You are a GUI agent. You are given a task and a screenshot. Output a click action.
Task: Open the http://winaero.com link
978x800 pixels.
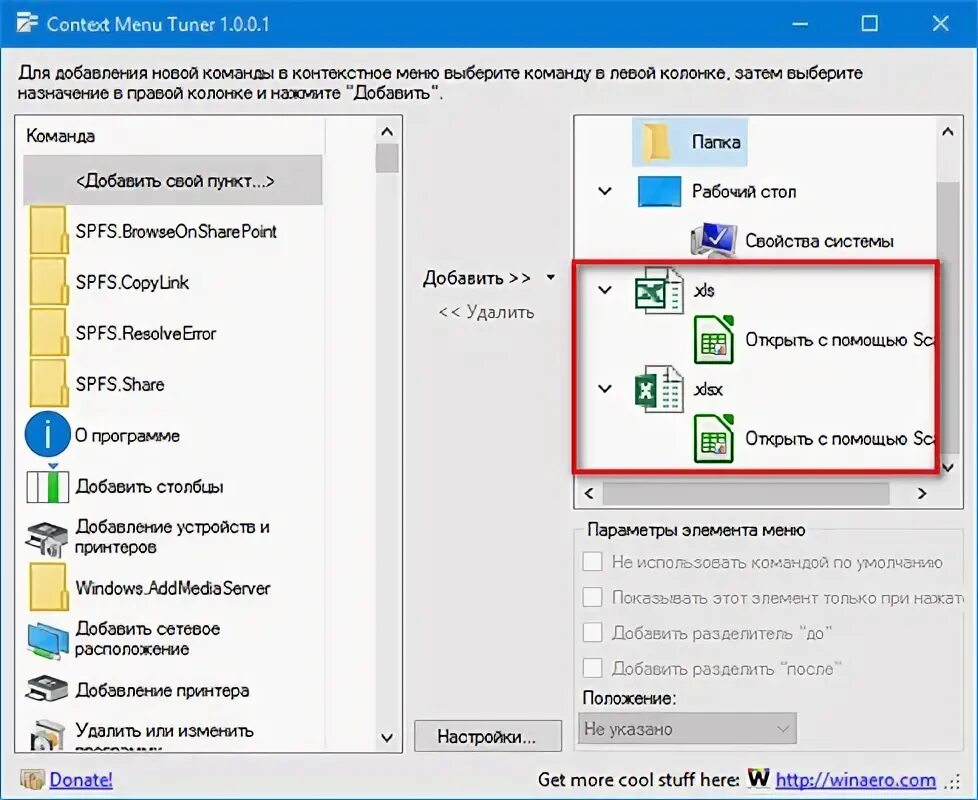tap(856, 779)
